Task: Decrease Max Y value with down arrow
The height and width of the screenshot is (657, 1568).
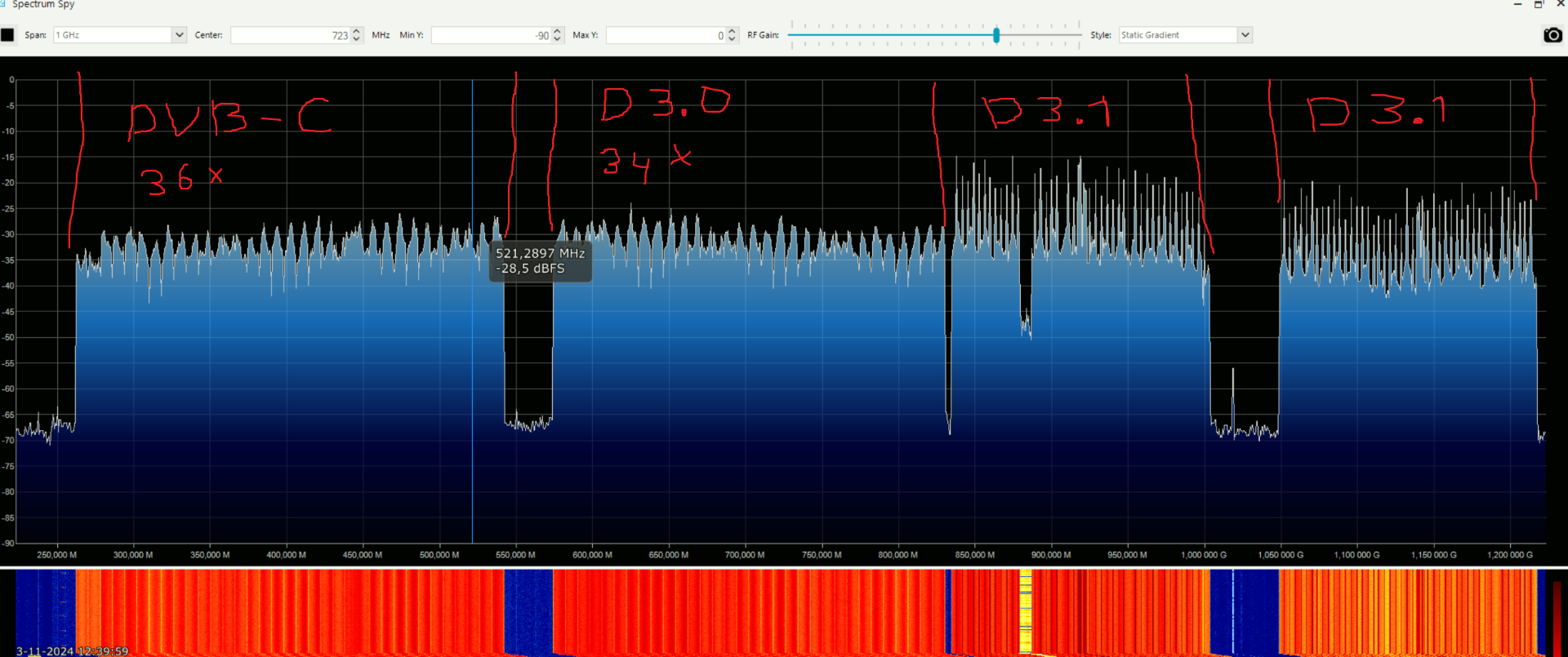Action: point(732,39)
